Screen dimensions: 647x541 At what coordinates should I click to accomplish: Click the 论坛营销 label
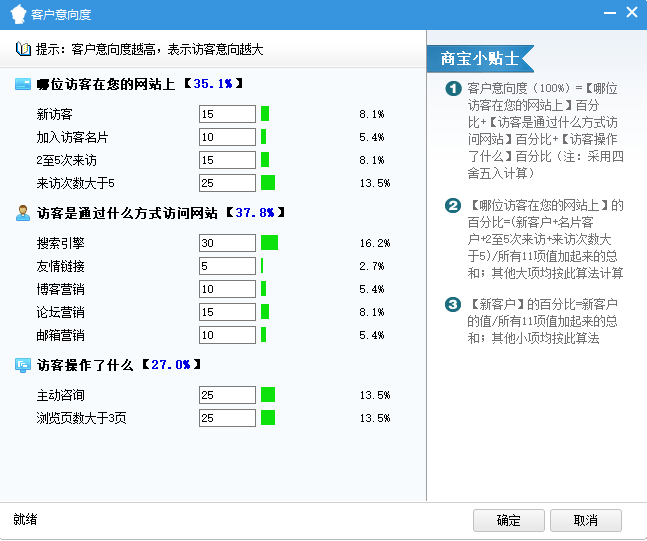60,312
